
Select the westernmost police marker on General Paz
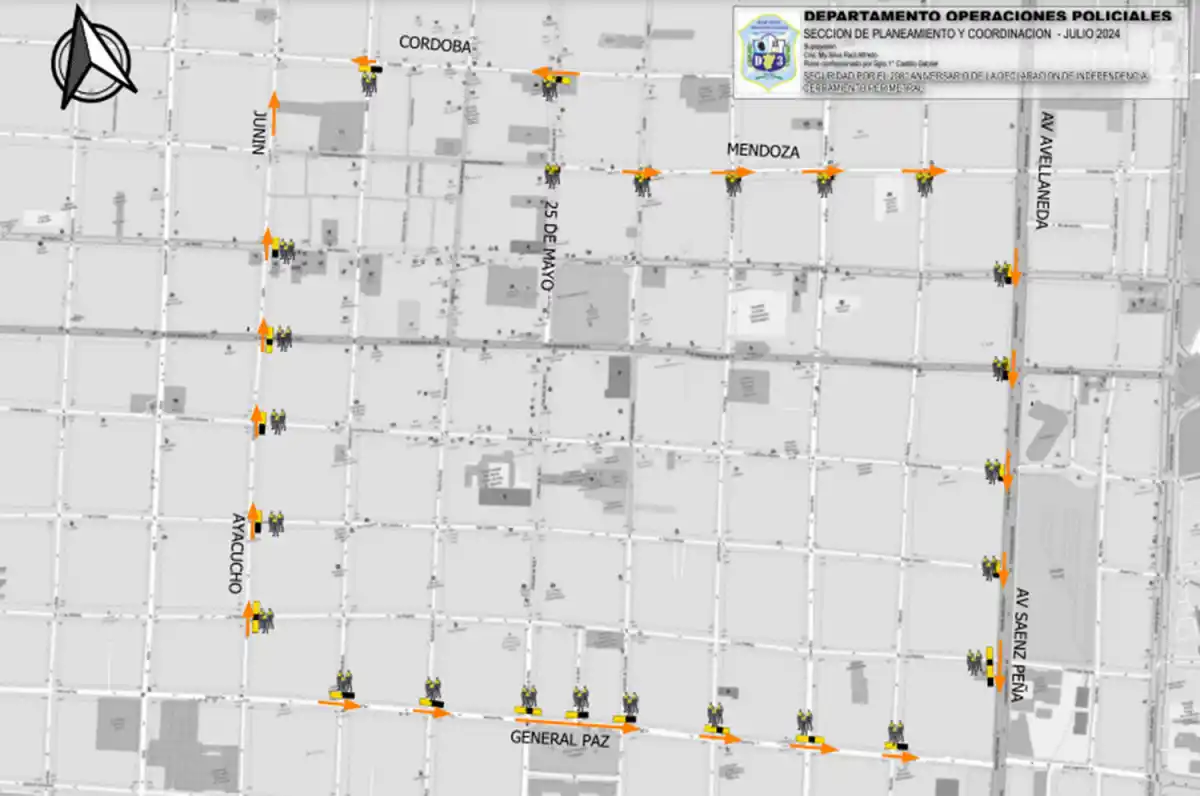345,684
